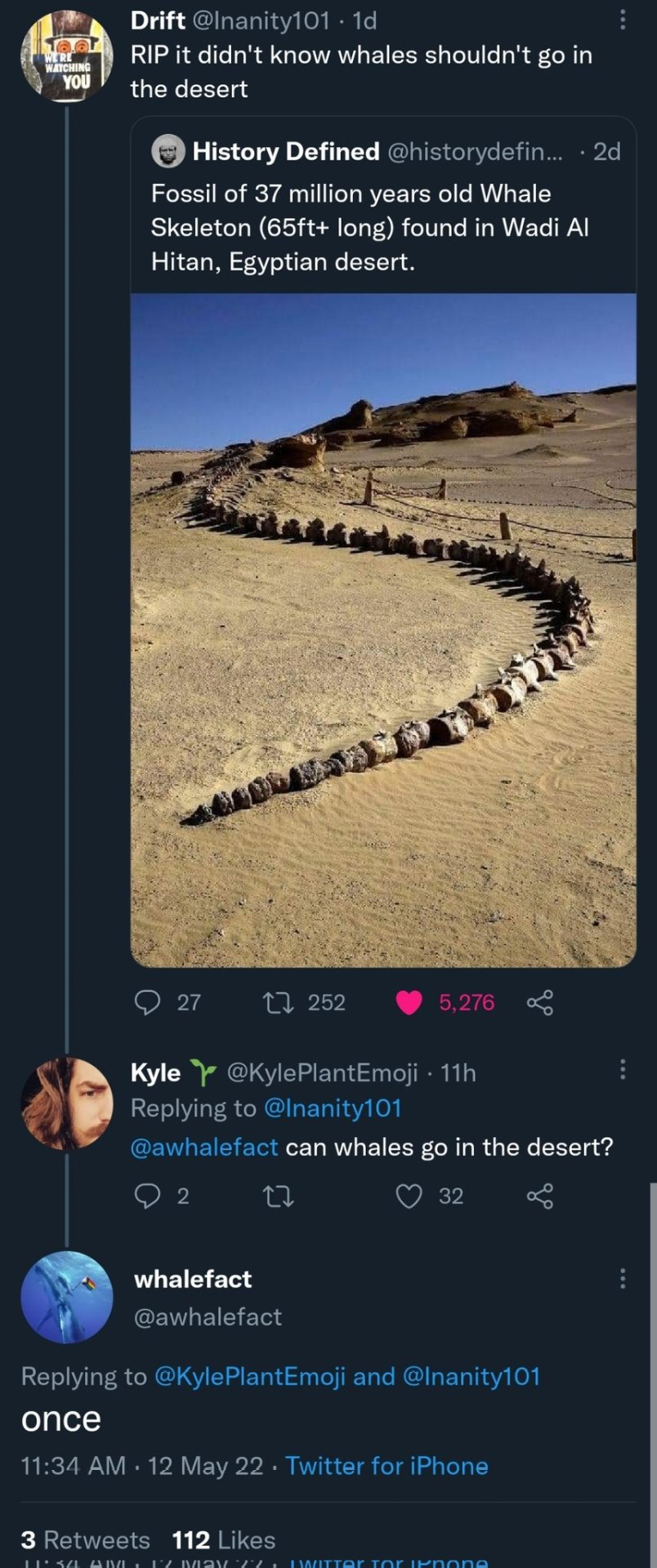Open Drift's profile picture
Image resolution: width=657 pixels, height=1568 pixels.
pos(66,56)
